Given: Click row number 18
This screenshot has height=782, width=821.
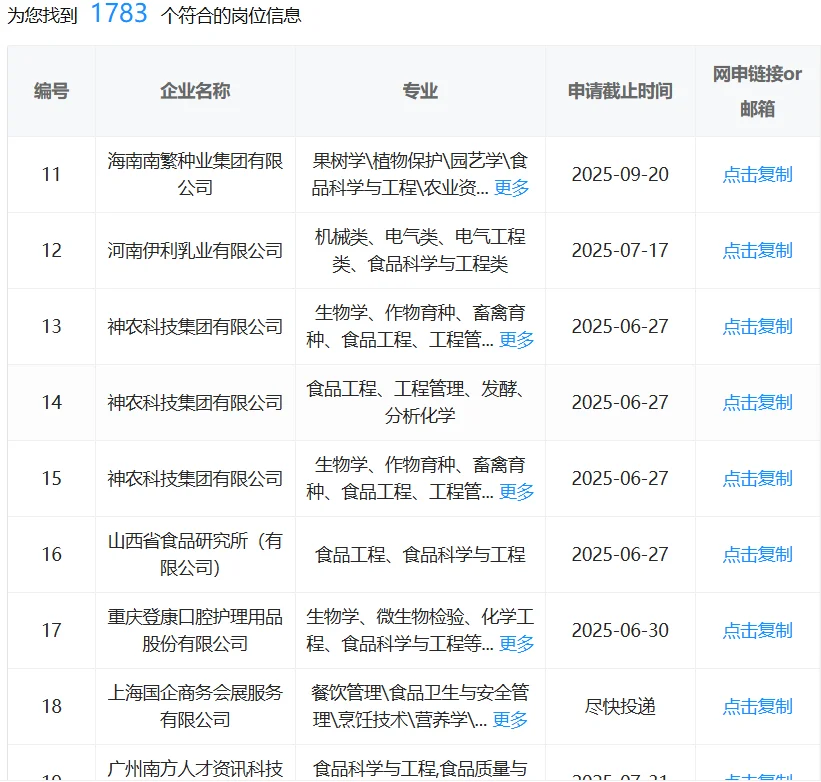Looking at the screenshot, I should click(x=51, y=706).
